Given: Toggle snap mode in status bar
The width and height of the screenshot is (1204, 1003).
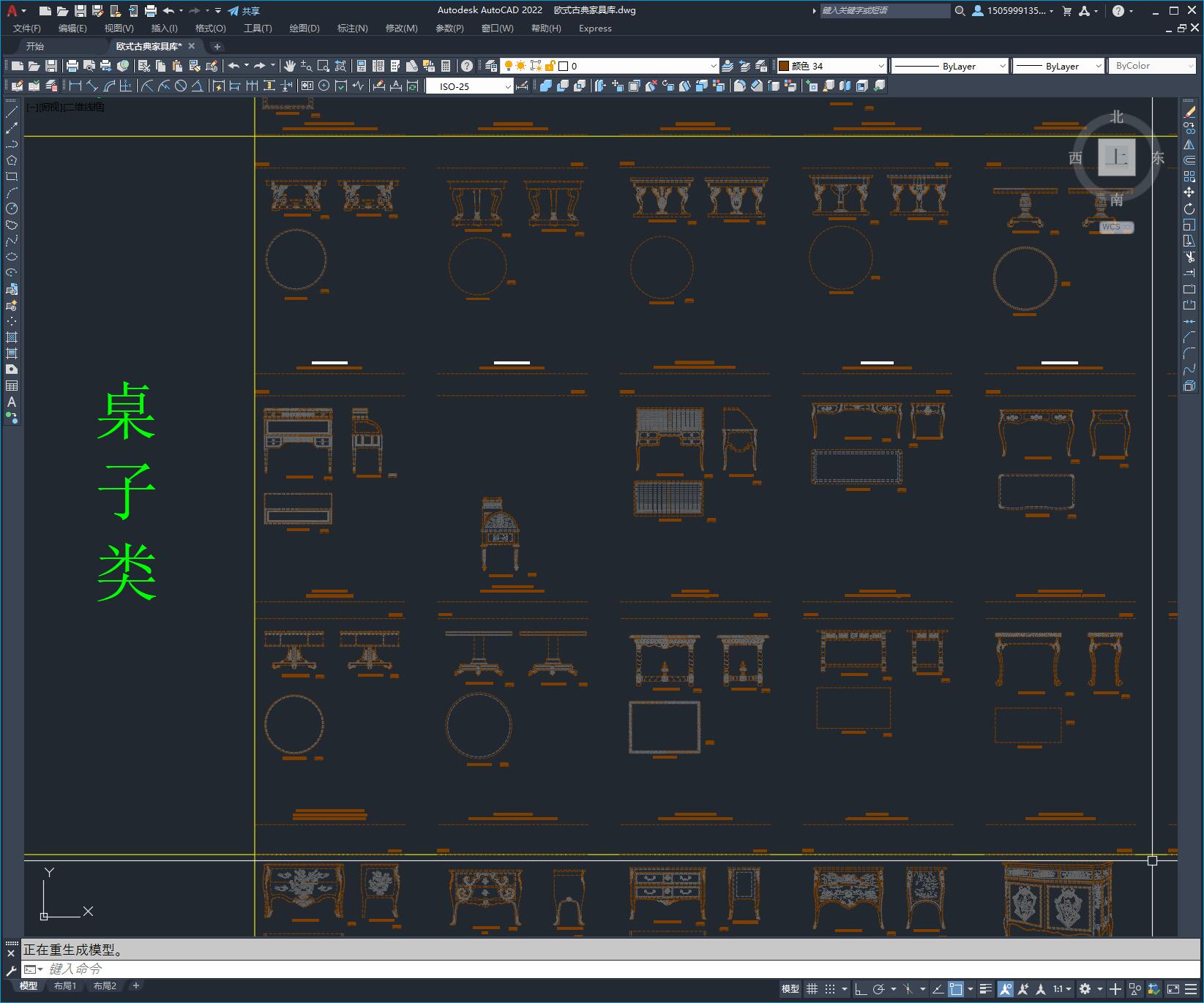Looking at the screenshot, I should click(829, 989).
